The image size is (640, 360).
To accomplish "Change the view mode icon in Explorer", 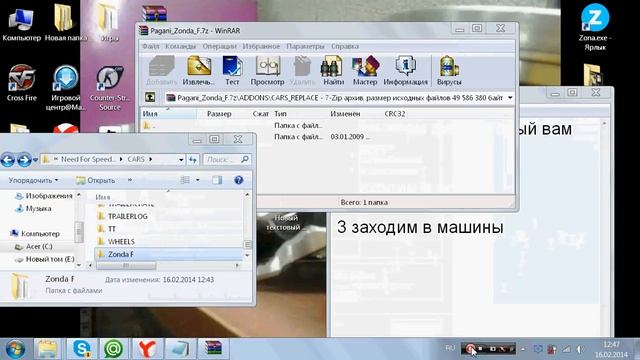I will pyautogui.click(x=185, y=180).
